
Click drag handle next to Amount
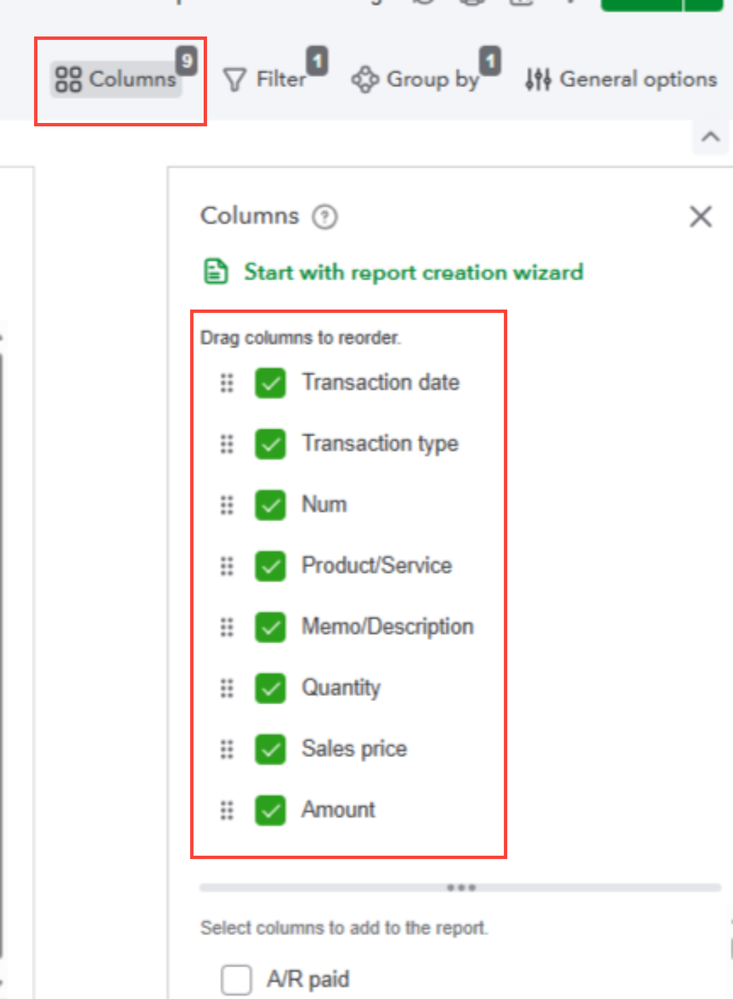(x=227, y=810)
